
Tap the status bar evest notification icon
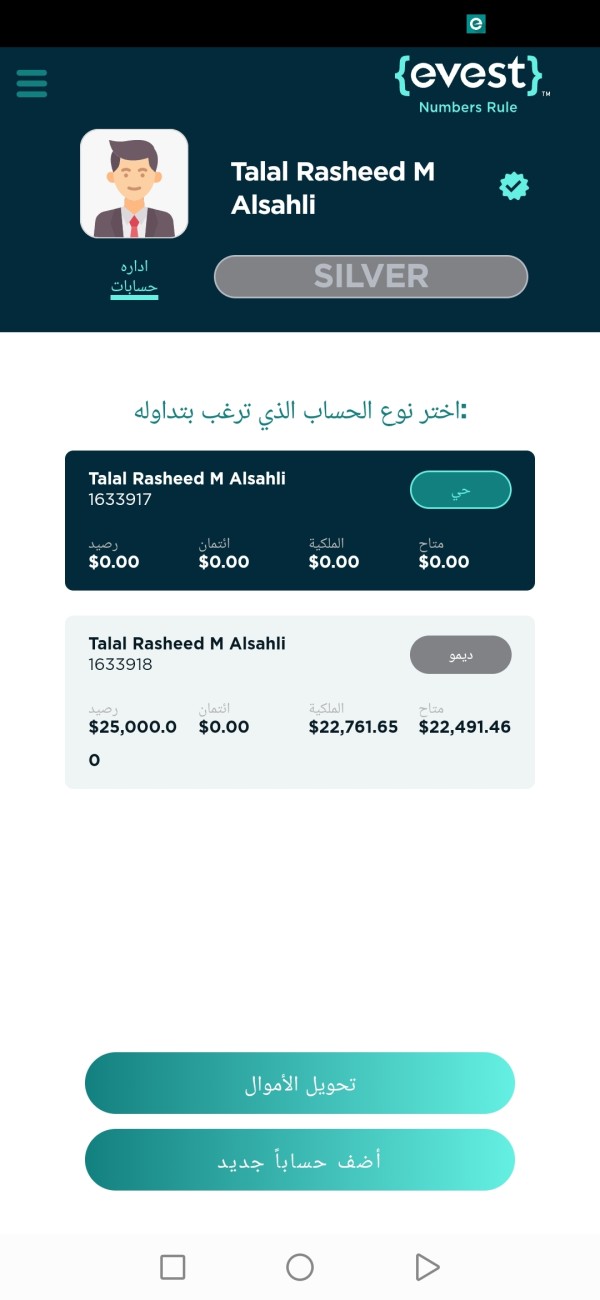(x=476, y=23)
